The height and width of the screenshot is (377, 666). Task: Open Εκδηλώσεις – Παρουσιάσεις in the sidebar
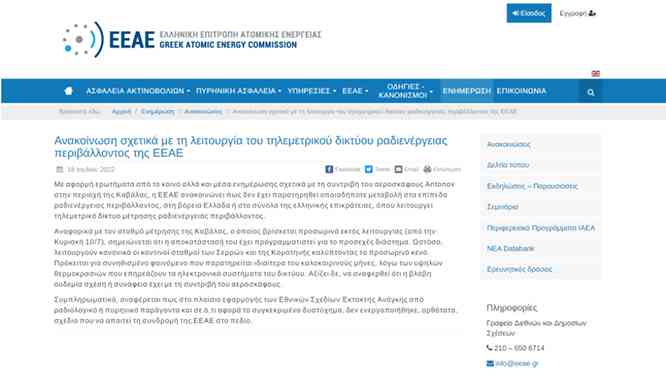[x=532, y=186]
